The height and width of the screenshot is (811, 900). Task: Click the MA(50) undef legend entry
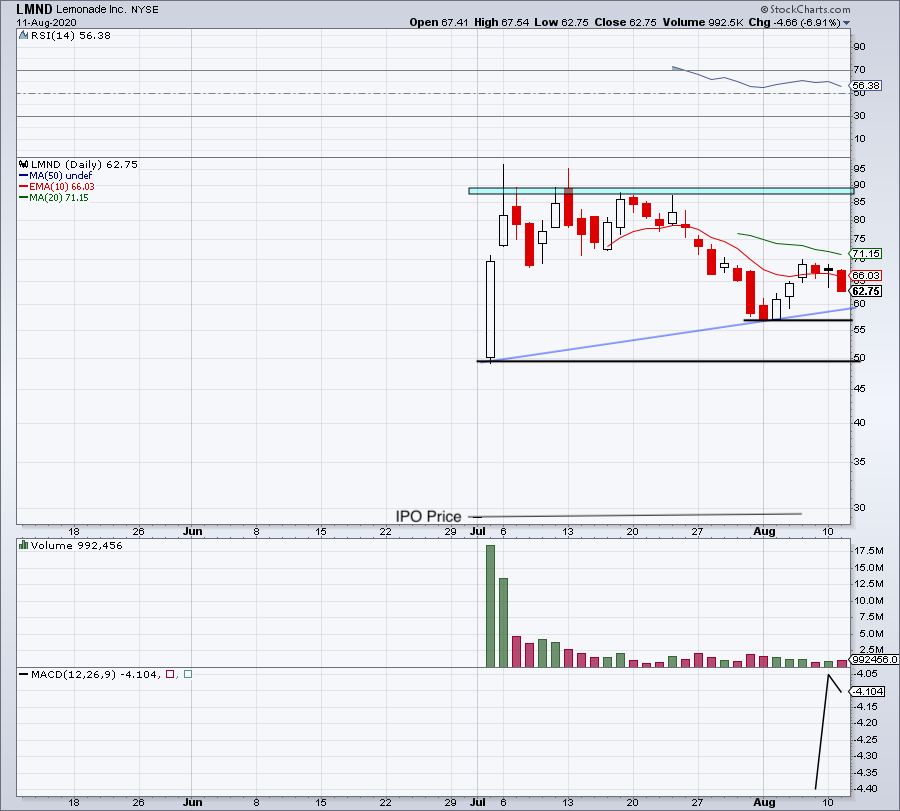(61, 176)
